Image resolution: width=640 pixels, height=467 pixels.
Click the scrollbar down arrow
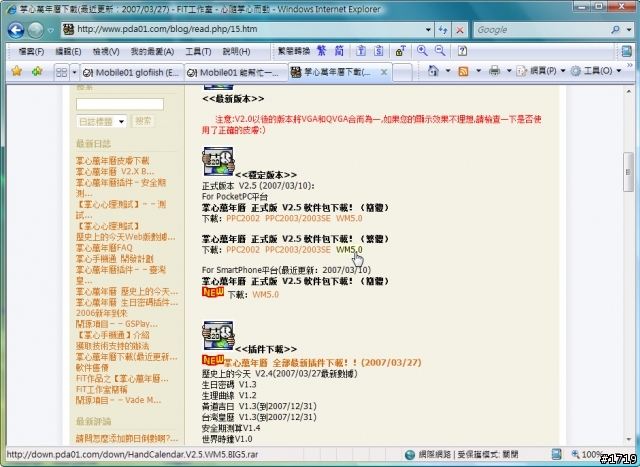pyautogui.click(x=629, y=440)
